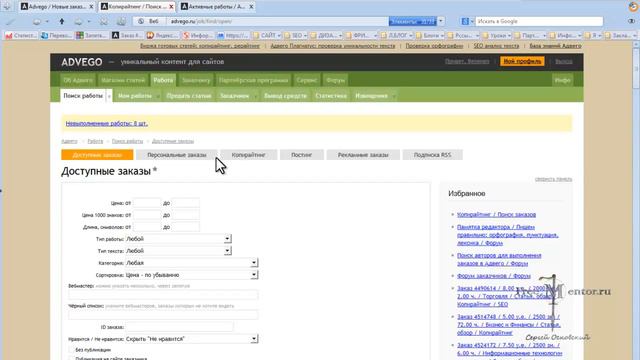Check the 'Без публикации' checkbox
Screen dimensions: 640x360
(71, 350)
